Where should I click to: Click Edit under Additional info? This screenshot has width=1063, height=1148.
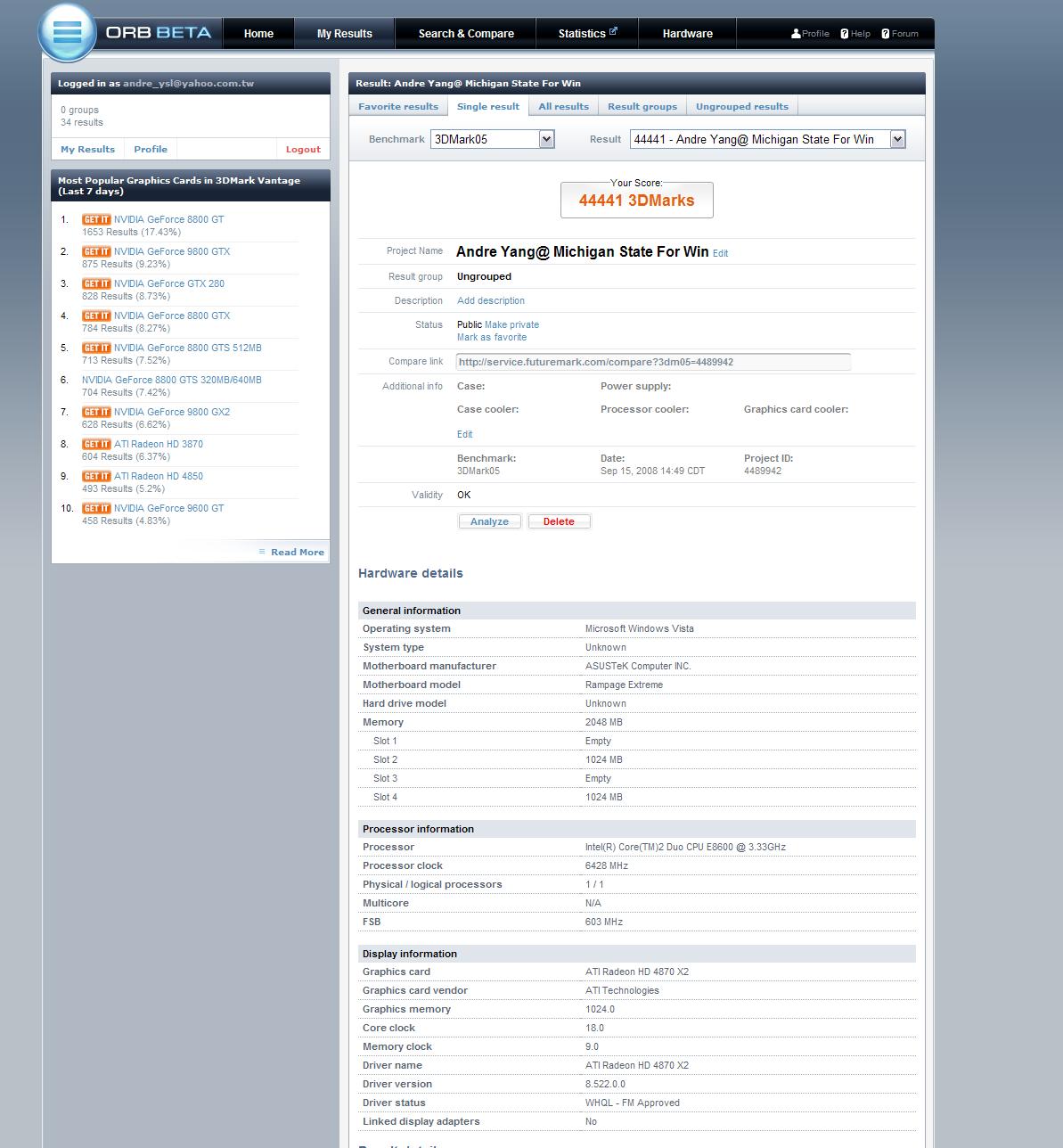pos(465,434)
